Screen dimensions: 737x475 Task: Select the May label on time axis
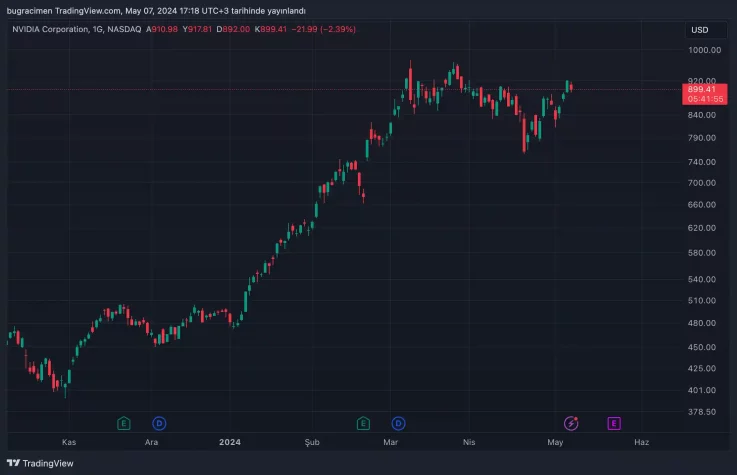[556, 442]
